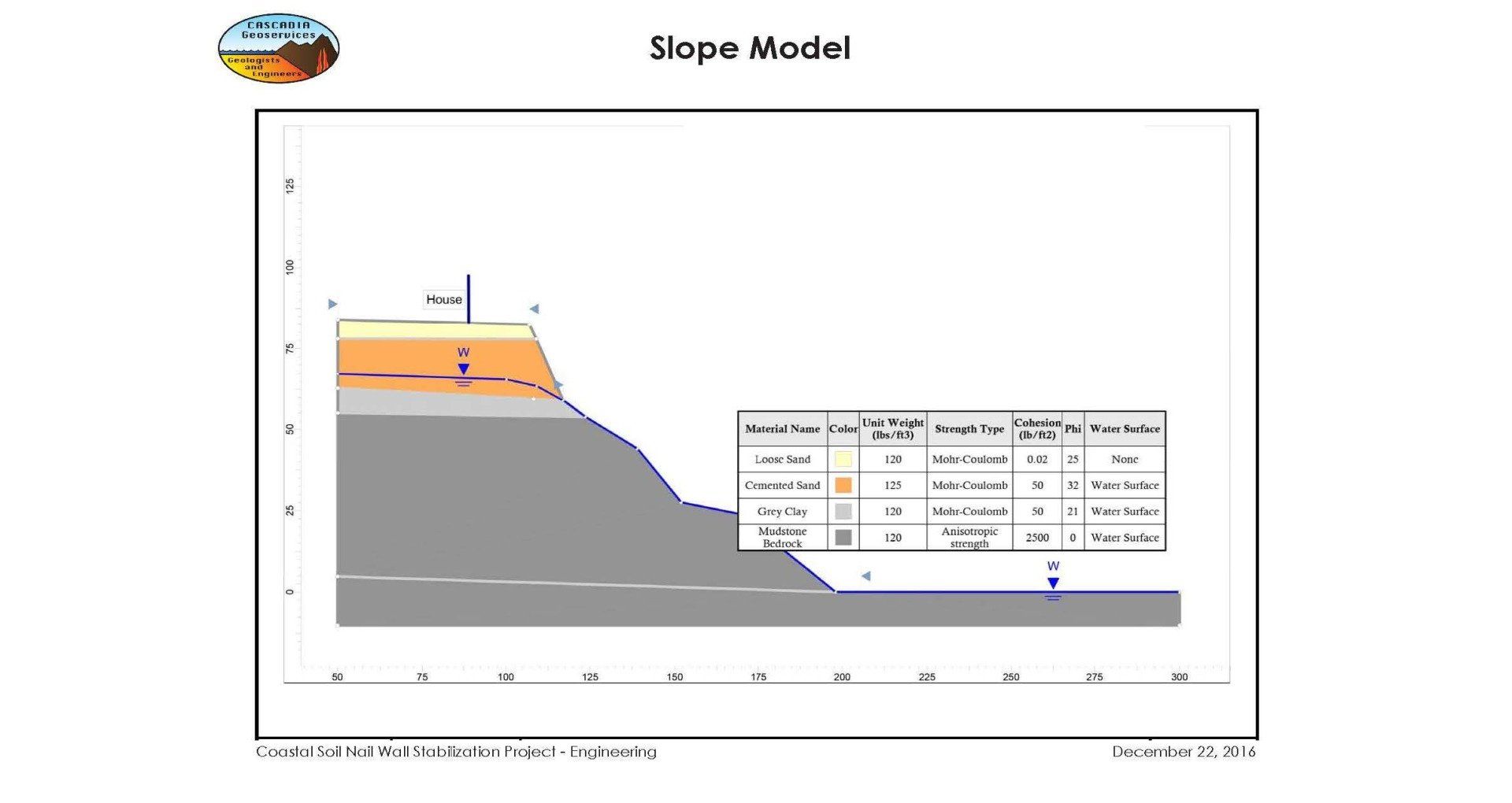Viewport: 1512px width, 803px height.
Task: Select the "Cemented Sand" material name cell
Action: [783, 485]
